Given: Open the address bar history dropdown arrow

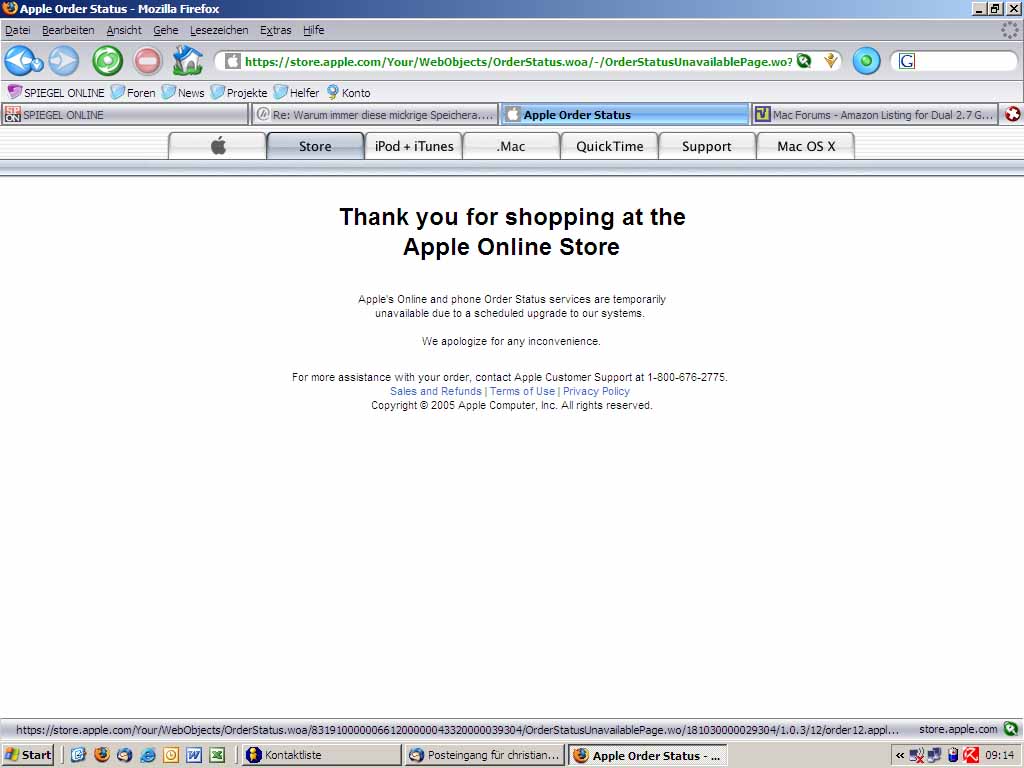Looking at the screenshot, I should pos(830,61).
